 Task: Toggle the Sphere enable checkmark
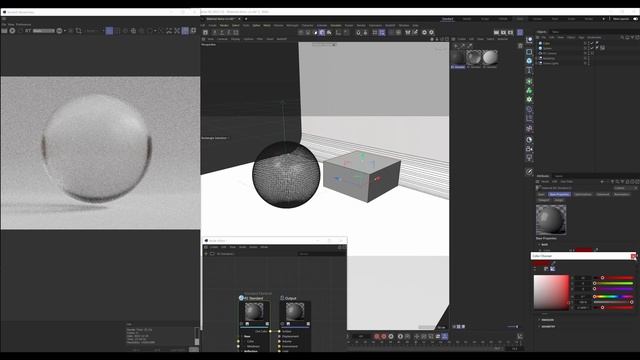pos(592,48)
